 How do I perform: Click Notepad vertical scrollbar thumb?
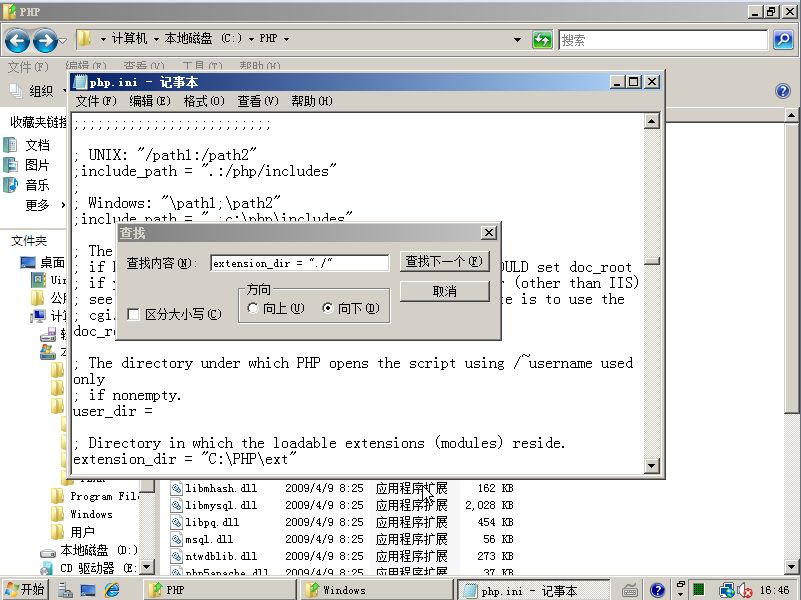tap(652, 261)
